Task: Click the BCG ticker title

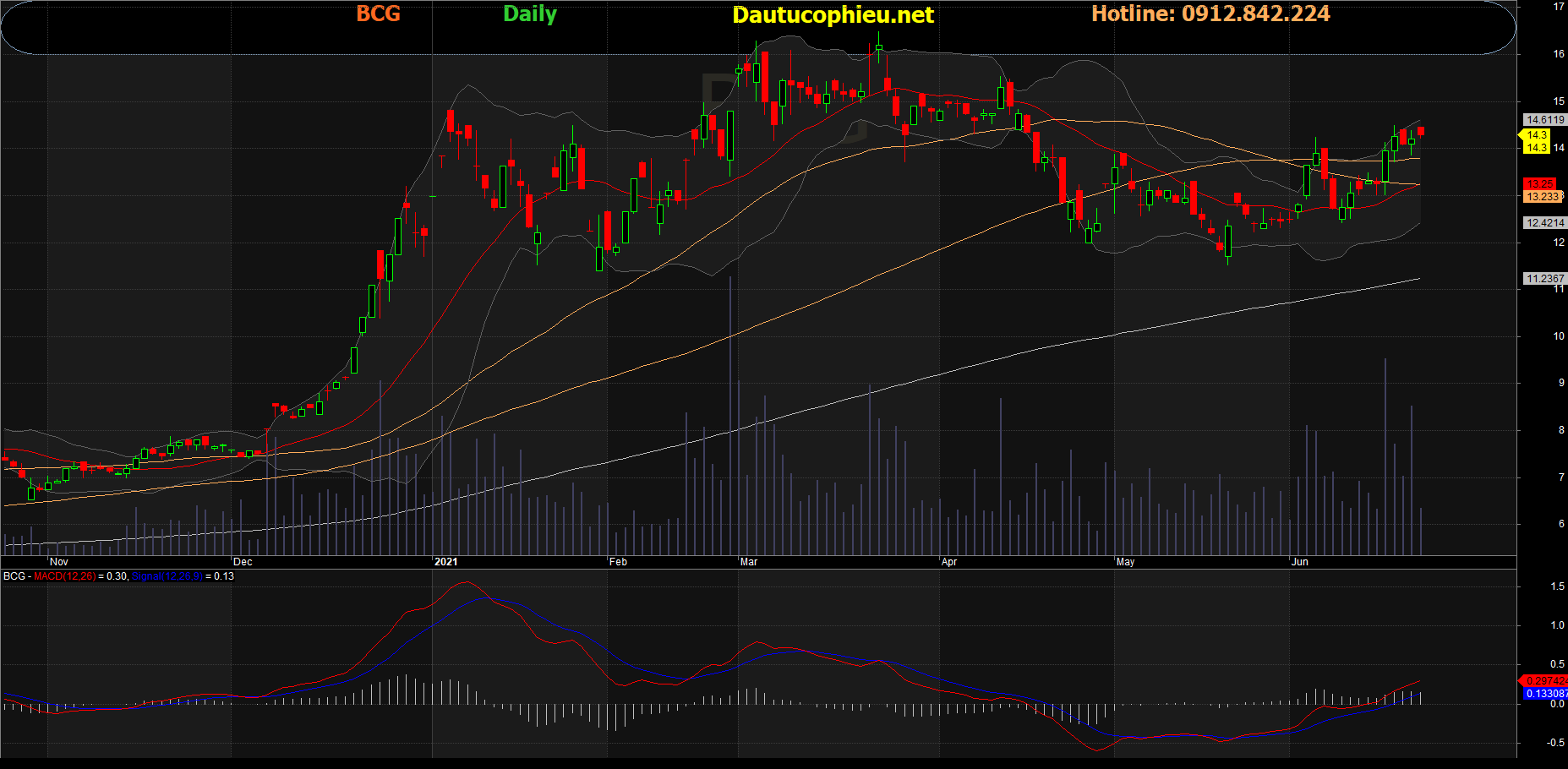Action: click(x=378, y=14)
